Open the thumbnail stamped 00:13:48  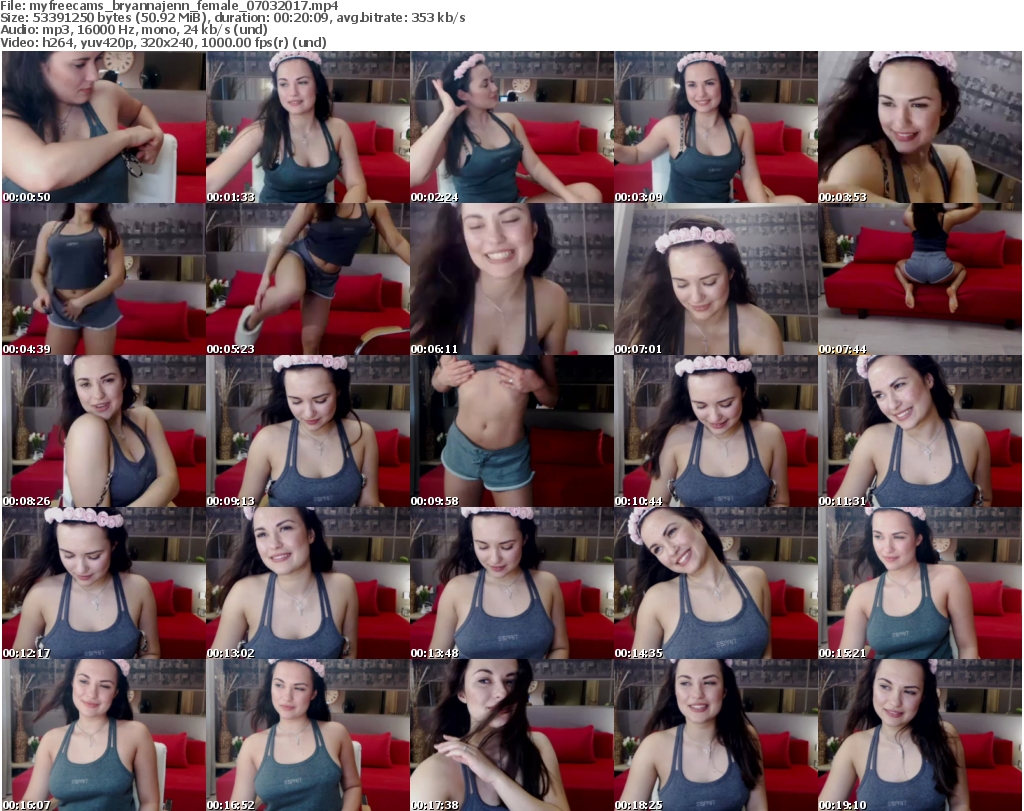tap(512, 584)
